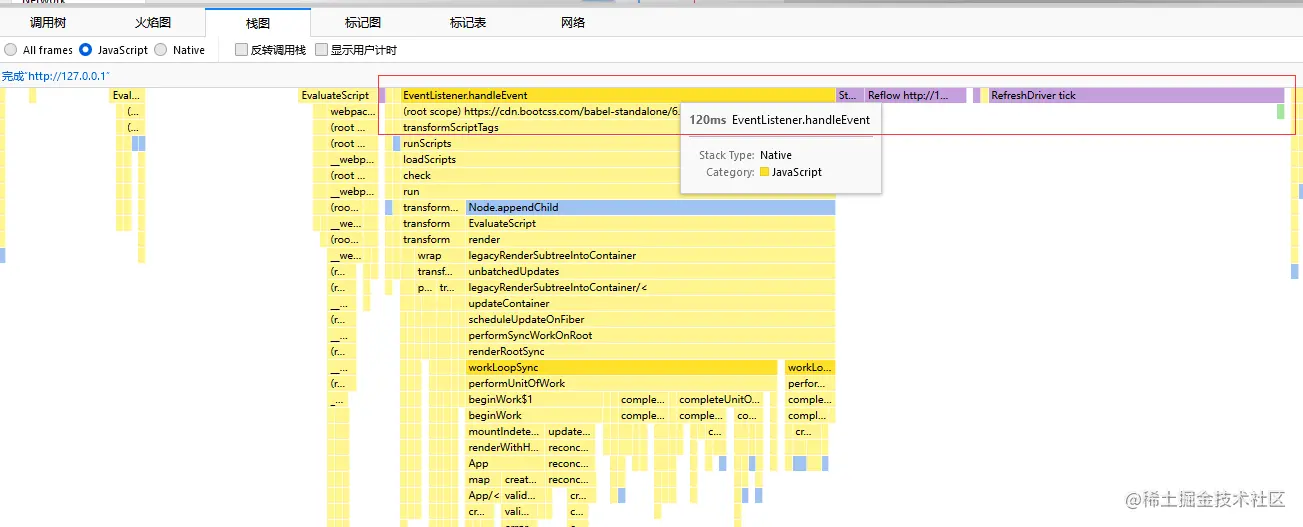Switch to the 网络 tab
Viewport: 1303px width, 527px height.
coord(572,22)
